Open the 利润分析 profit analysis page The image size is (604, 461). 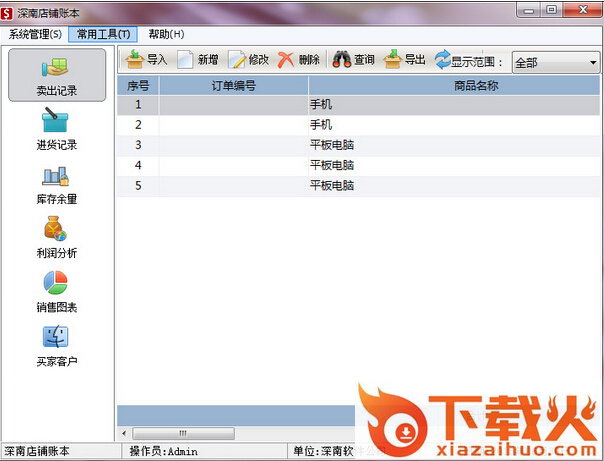(56, 239)
